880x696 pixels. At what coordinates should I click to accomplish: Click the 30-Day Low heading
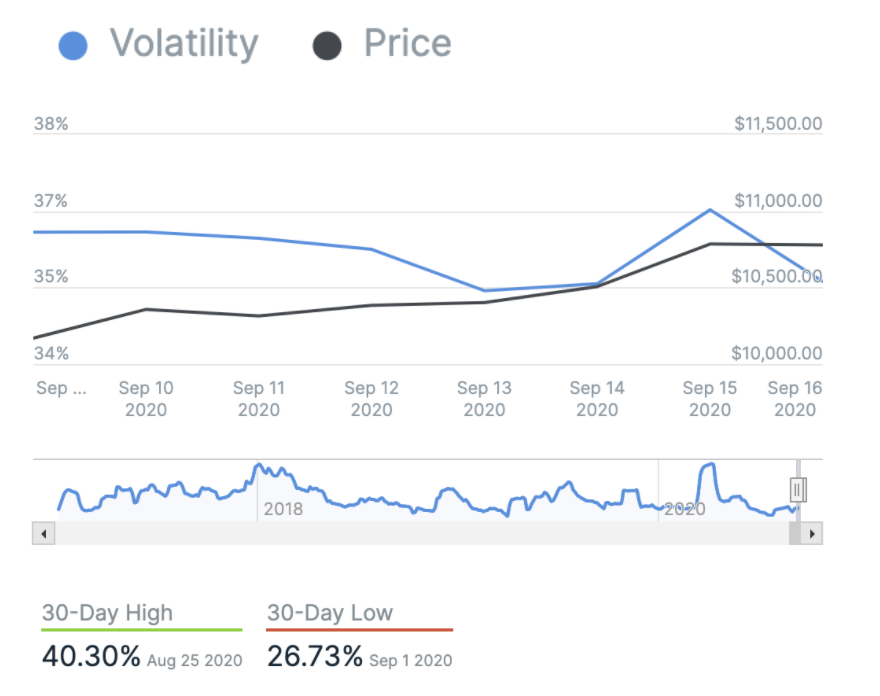[330, 613]
